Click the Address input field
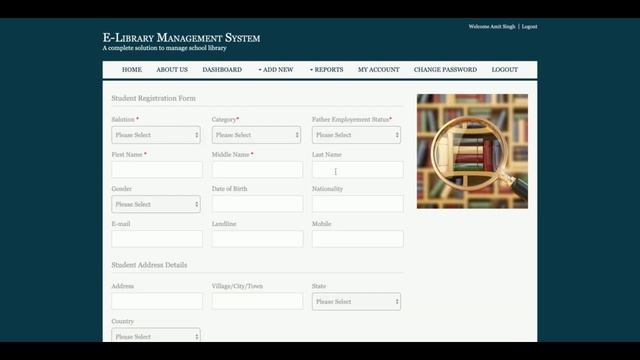 point(157,301)
